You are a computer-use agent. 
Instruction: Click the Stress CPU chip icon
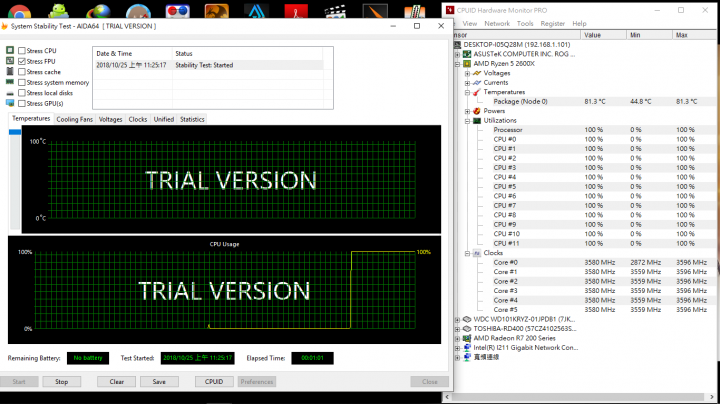tap(10, 50)
